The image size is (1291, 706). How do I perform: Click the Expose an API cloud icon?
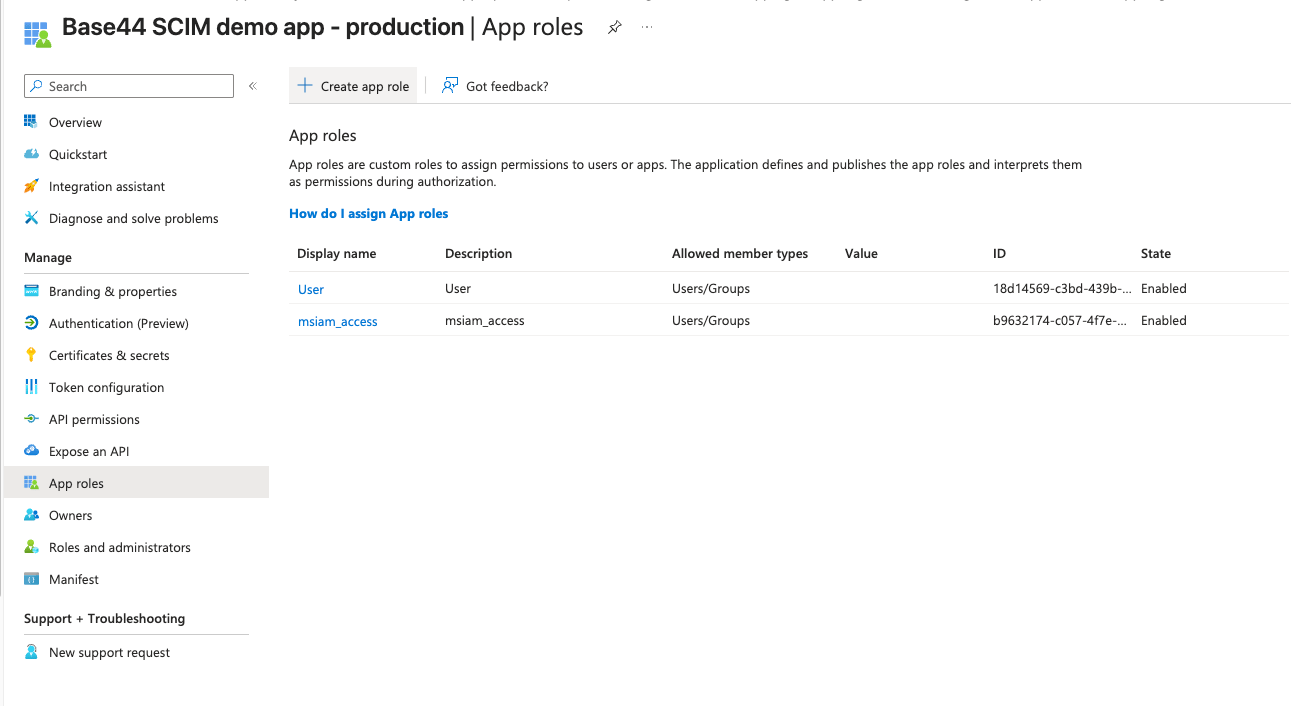[x=31, y=451]
